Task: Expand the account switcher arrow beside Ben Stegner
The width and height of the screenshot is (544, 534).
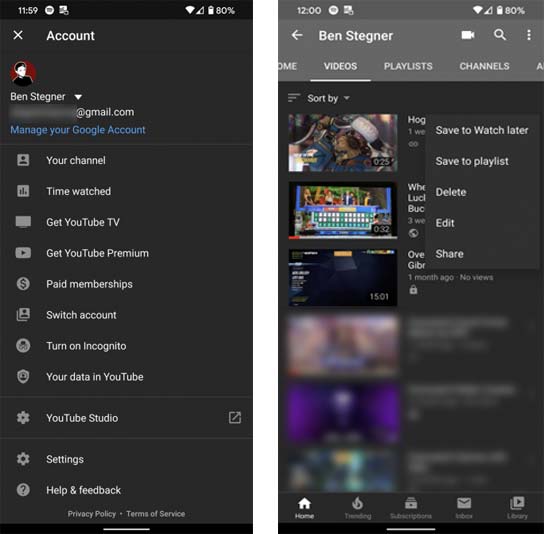Action: (x=78, y=97)
